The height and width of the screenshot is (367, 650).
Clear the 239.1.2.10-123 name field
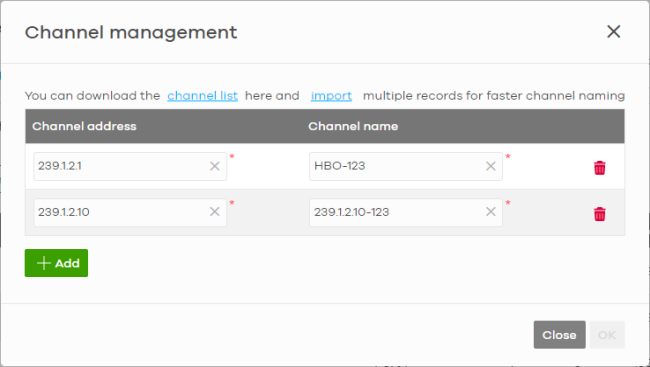coord(490,211)
